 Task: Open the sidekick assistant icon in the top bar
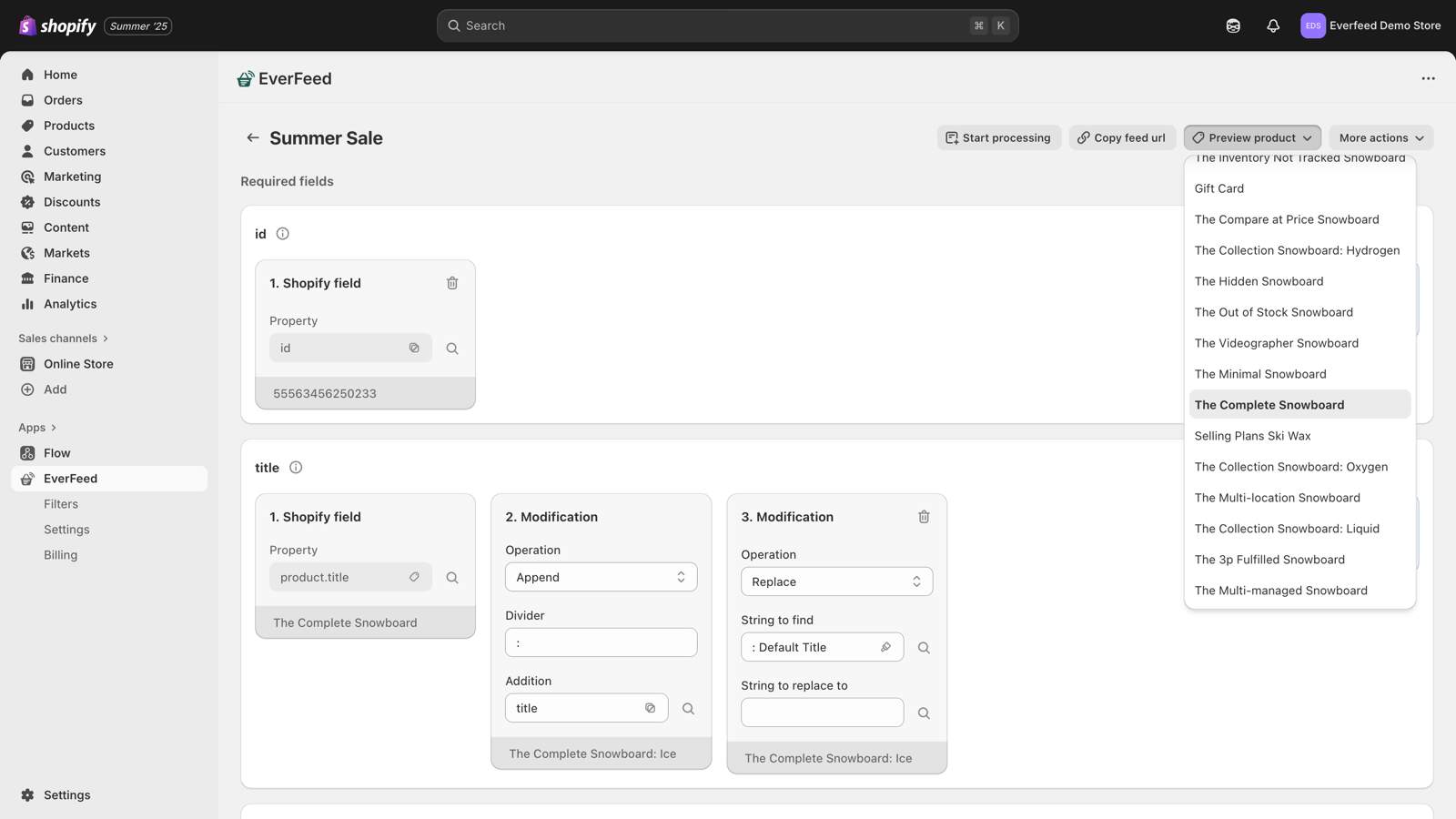coord(1233,25)
